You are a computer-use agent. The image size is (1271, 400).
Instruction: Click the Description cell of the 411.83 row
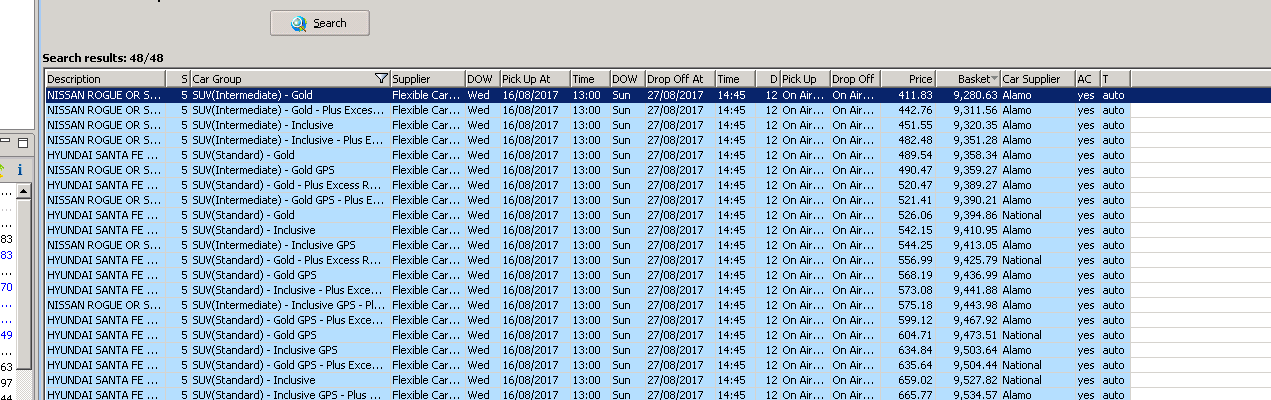[x=105, y=95]
